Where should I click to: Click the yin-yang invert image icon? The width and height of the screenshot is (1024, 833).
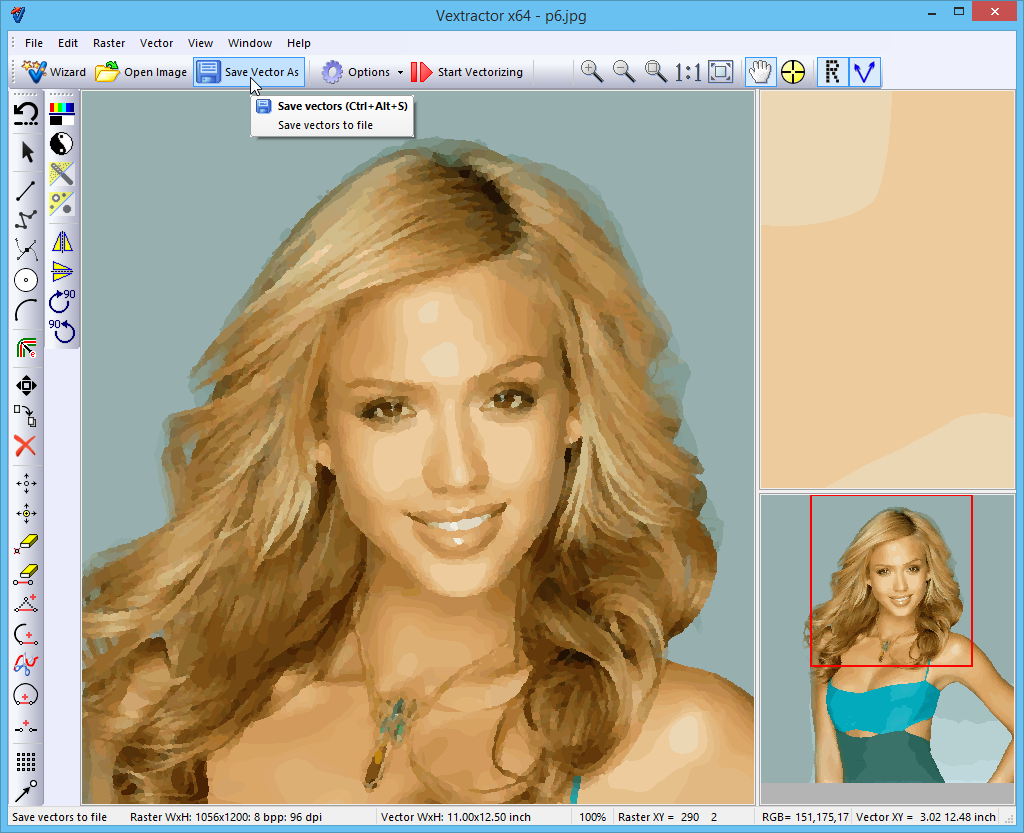pos(62,143)
